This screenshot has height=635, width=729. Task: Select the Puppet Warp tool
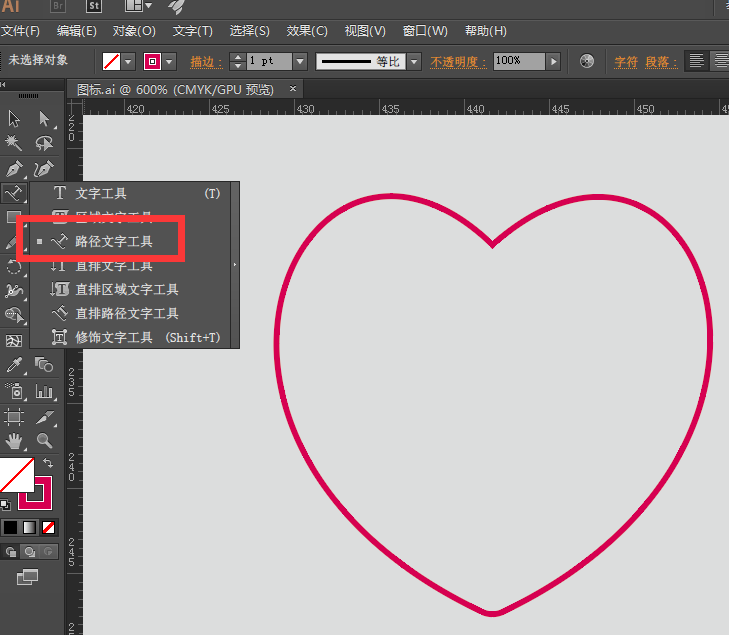point(14,291)
